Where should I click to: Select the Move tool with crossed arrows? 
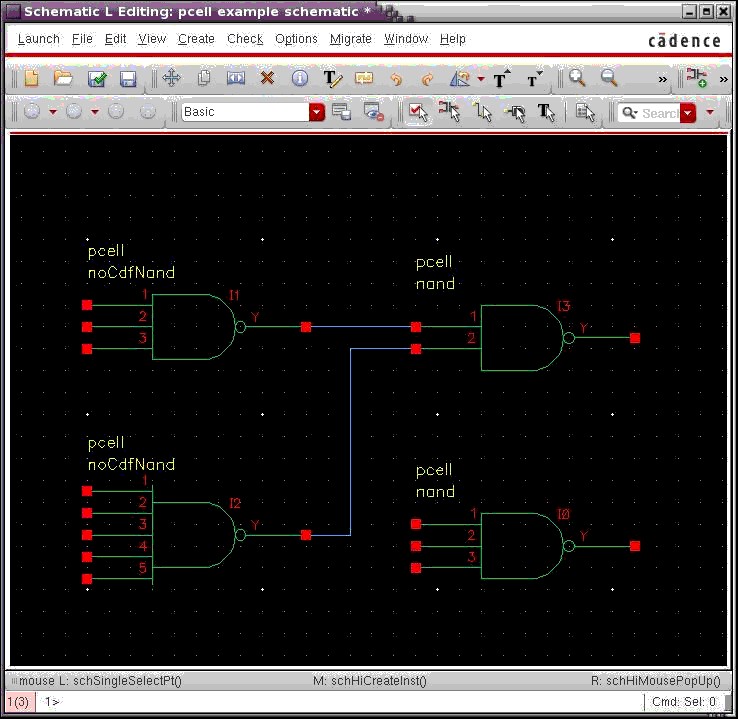(171, 78)
